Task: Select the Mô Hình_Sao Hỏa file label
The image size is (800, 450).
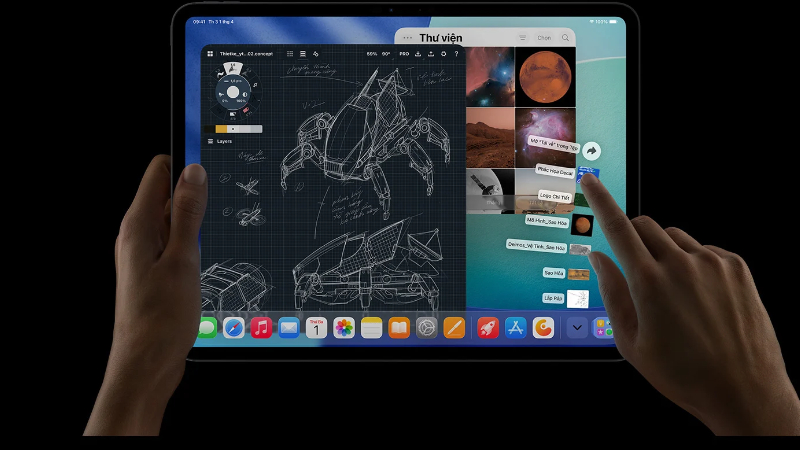Action: [547, 221]
